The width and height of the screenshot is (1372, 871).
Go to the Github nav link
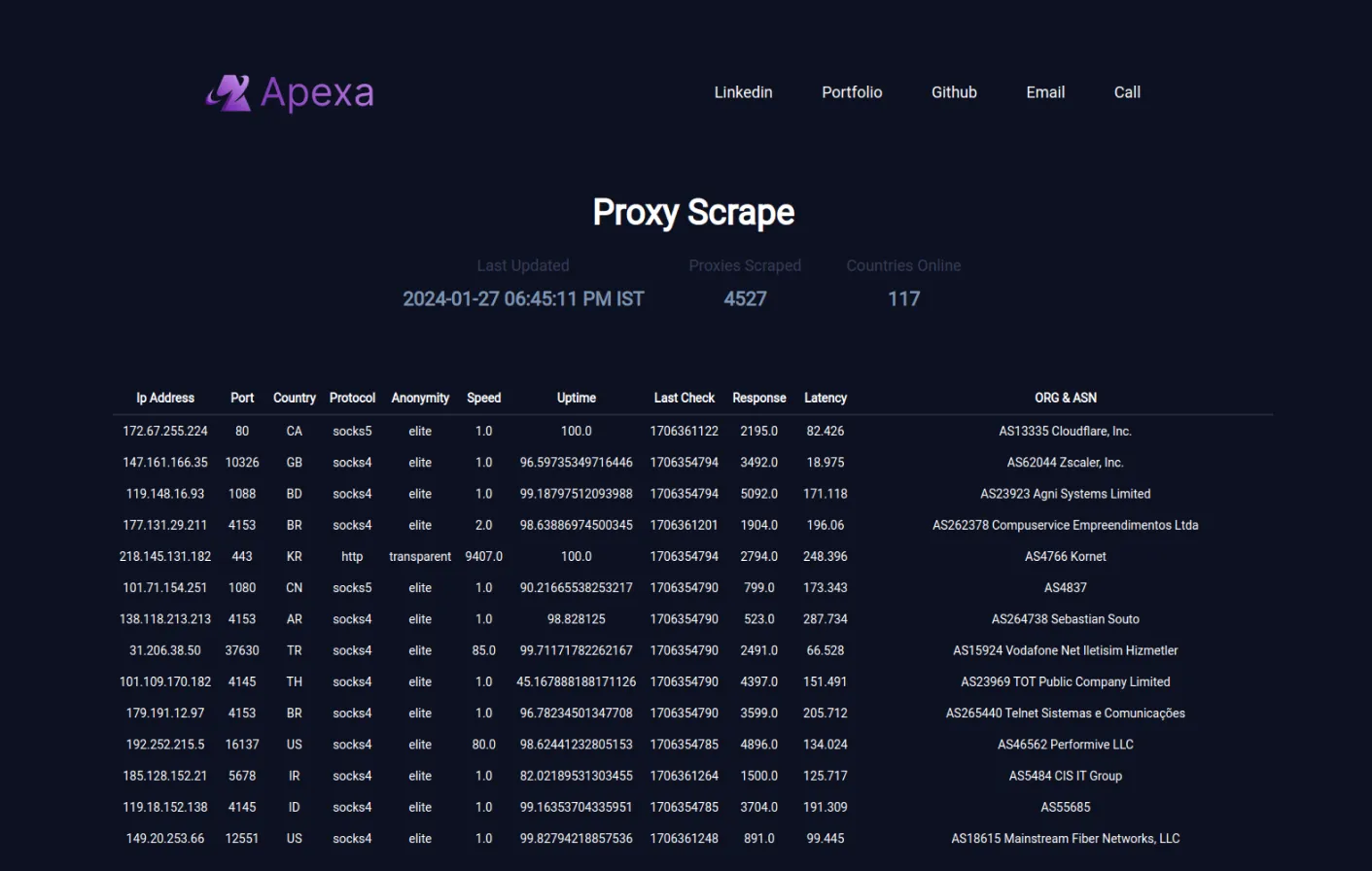tap(954, 92)
